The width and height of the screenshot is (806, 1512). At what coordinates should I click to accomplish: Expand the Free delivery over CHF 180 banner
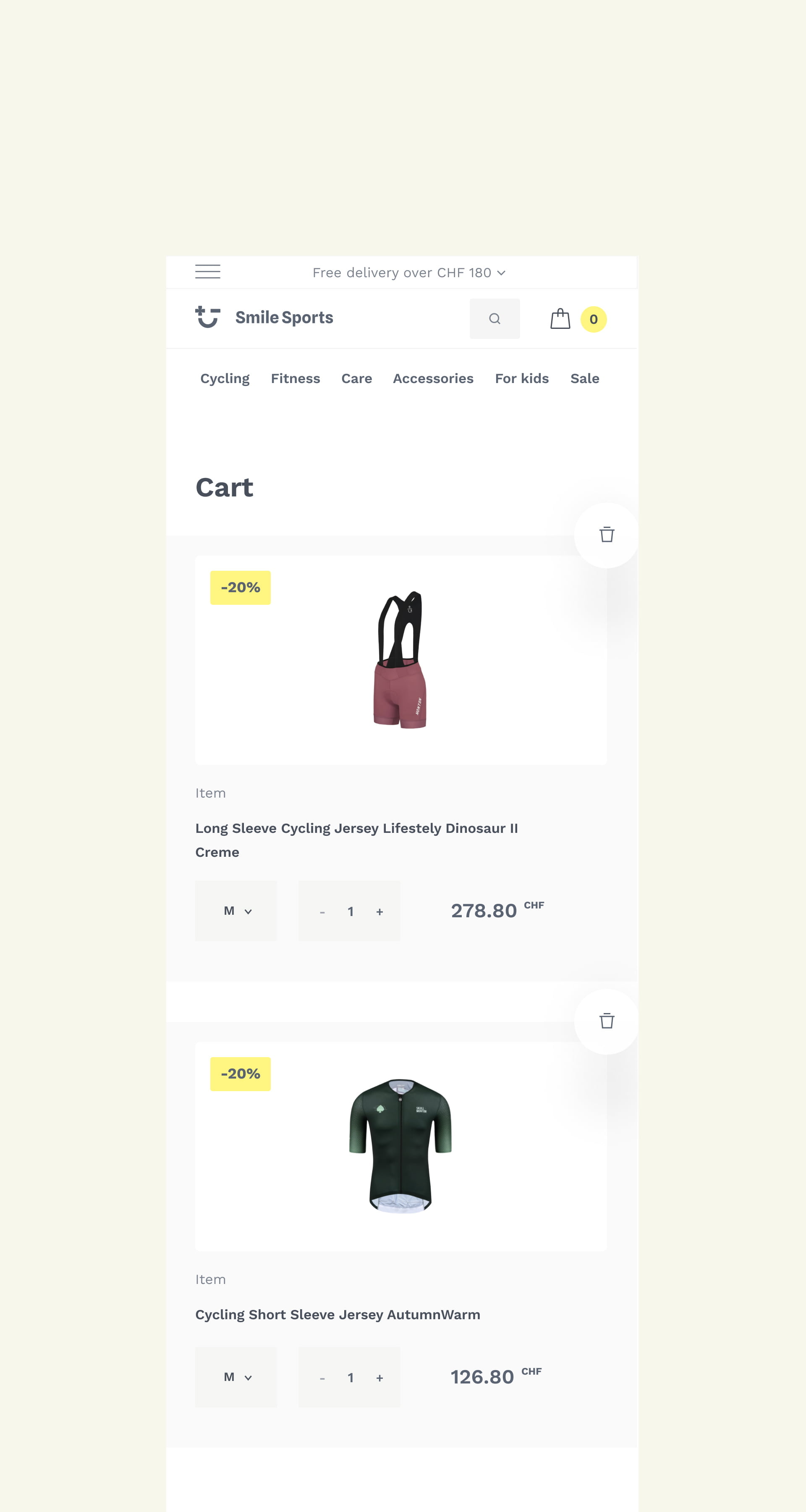point(409,273)
